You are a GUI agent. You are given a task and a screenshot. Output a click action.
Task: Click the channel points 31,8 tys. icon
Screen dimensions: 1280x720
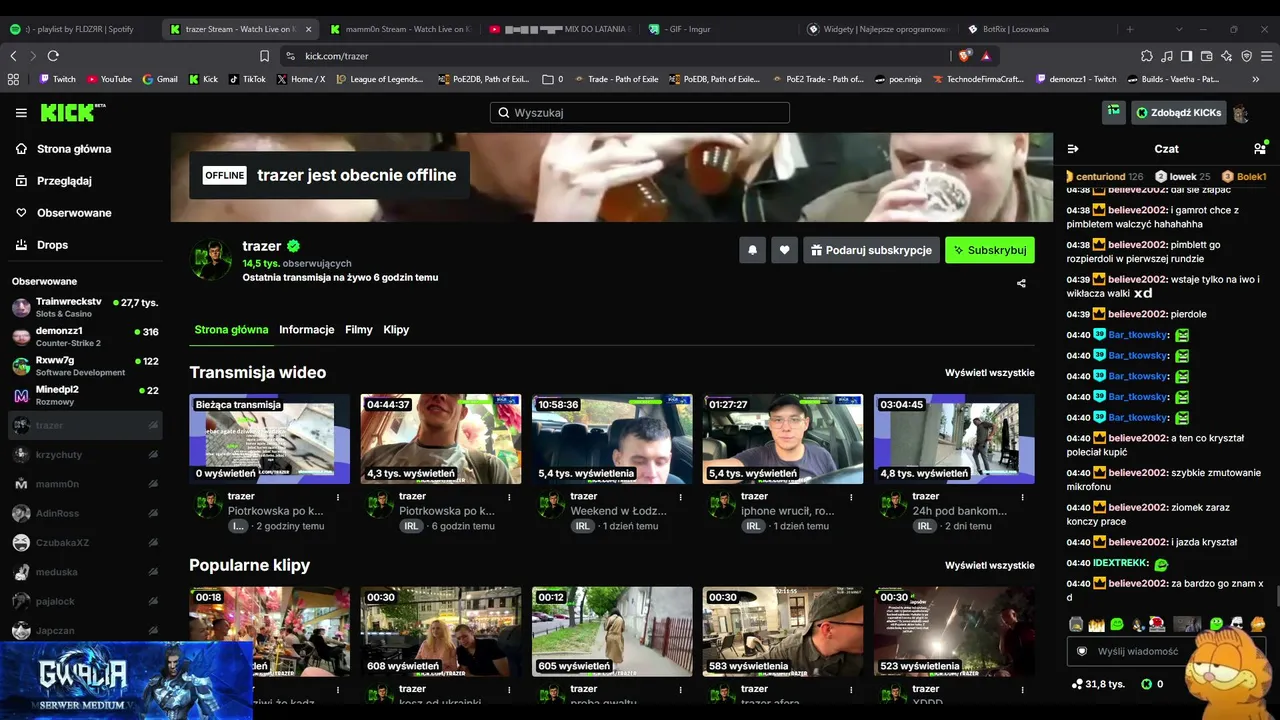click(x=1077, y=684)
